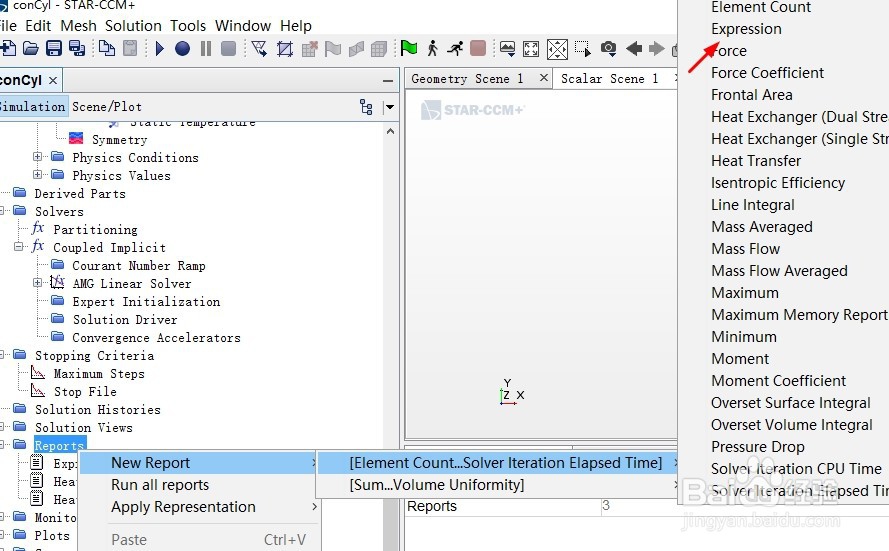
Task: Click the Copy icon in toolbar
Action: [107, 49]
